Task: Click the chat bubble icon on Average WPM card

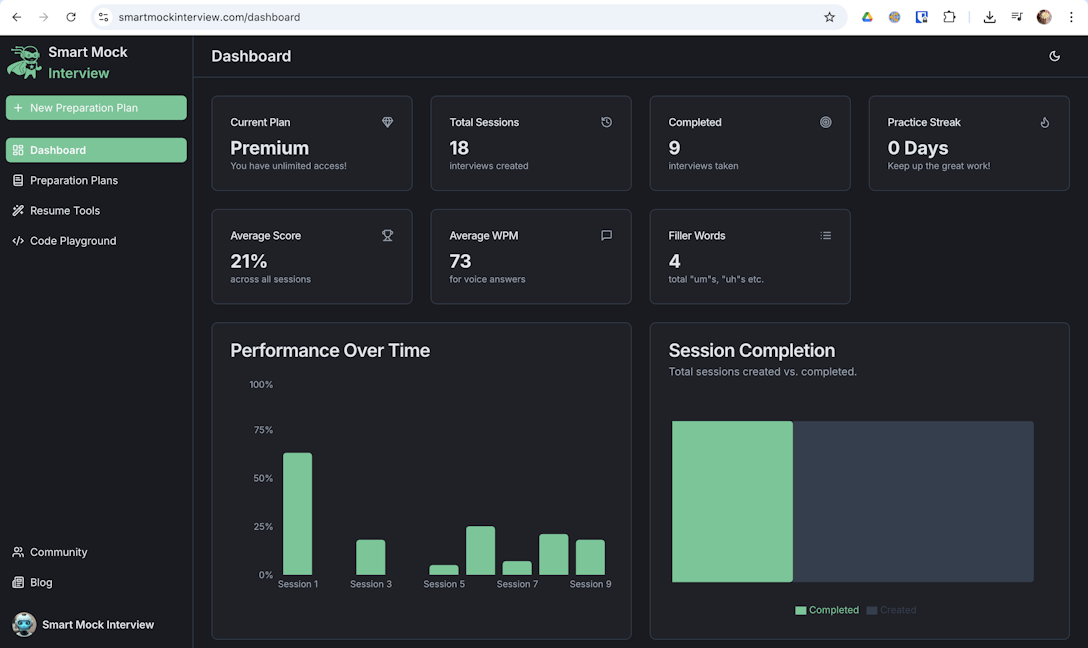Action: [x=606, y=236]
